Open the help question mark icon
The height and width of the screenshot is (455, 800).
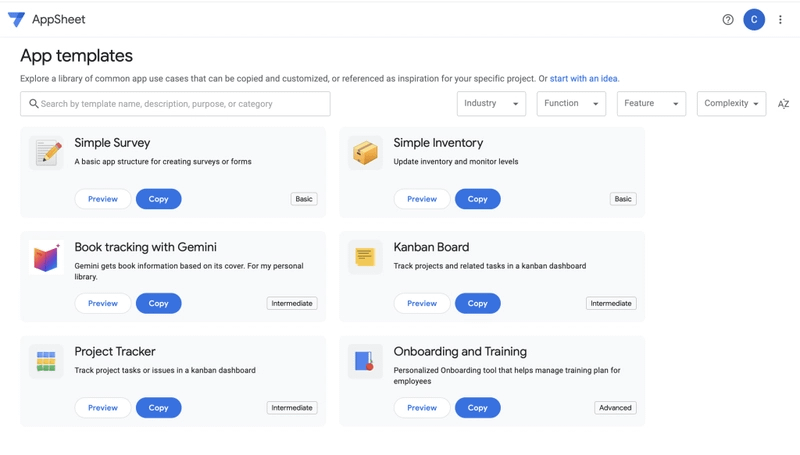[728, 19]
